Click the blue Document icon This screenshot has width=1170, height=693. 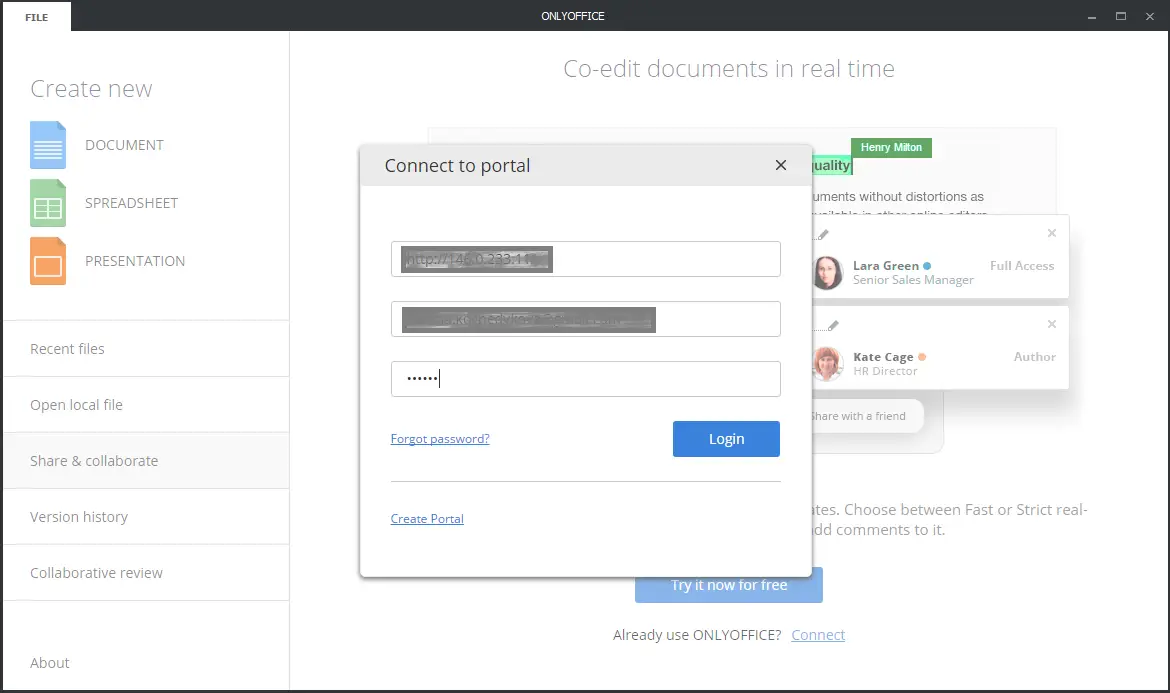[48, 145]
